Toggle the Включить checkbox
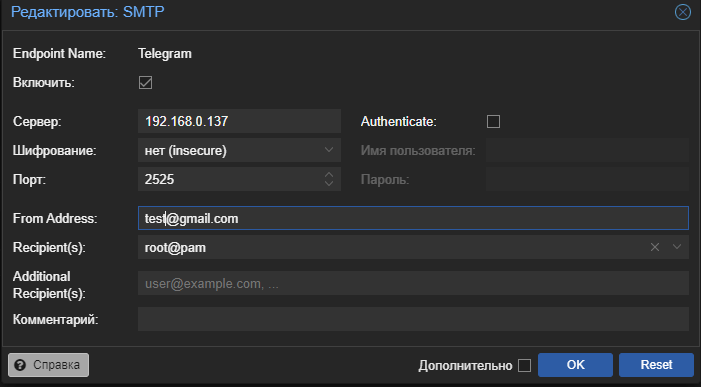701x387 pixels. 145,83
